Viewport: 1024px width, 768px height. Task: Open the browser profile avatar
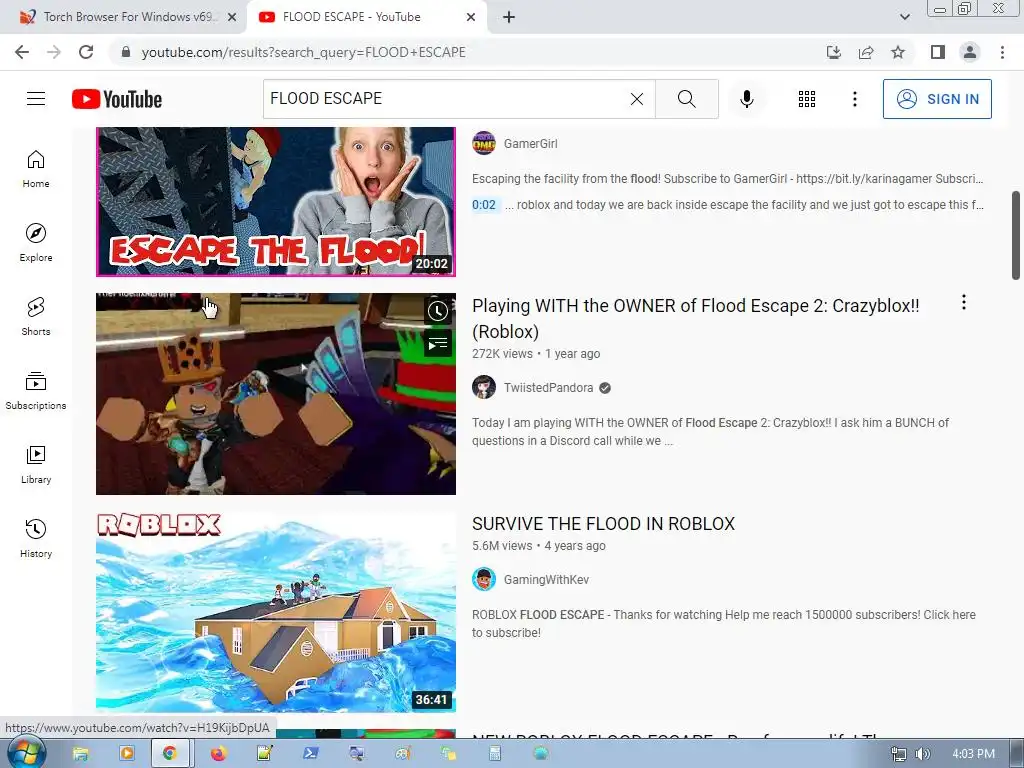pyautogui.click(x=970, y=52)
